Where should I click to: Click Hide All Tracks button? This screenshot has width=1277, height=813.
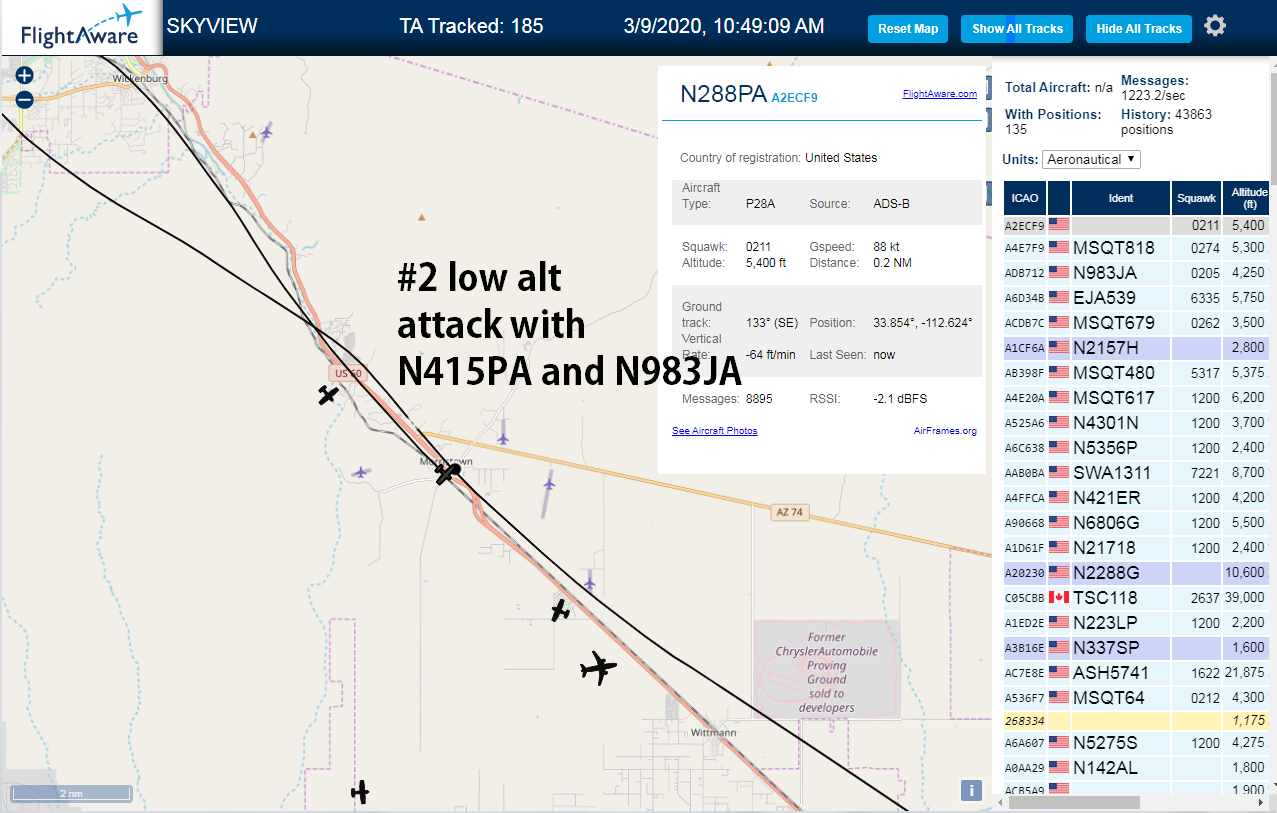(1139, 29)
